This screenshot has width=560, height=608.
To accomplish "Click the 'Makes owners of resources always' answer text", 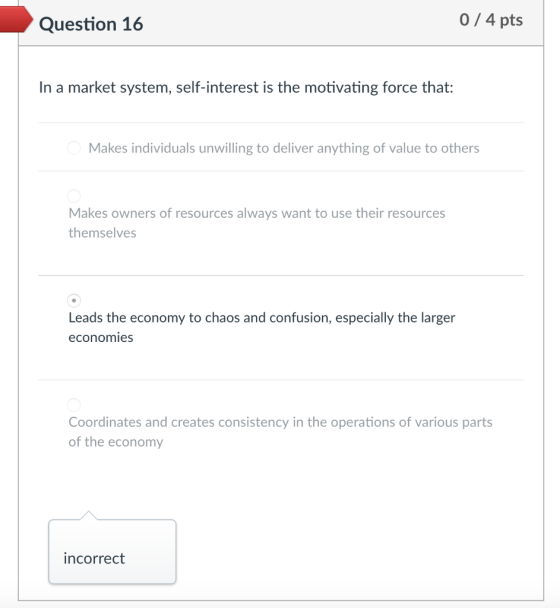I will [x=257, y=223].
